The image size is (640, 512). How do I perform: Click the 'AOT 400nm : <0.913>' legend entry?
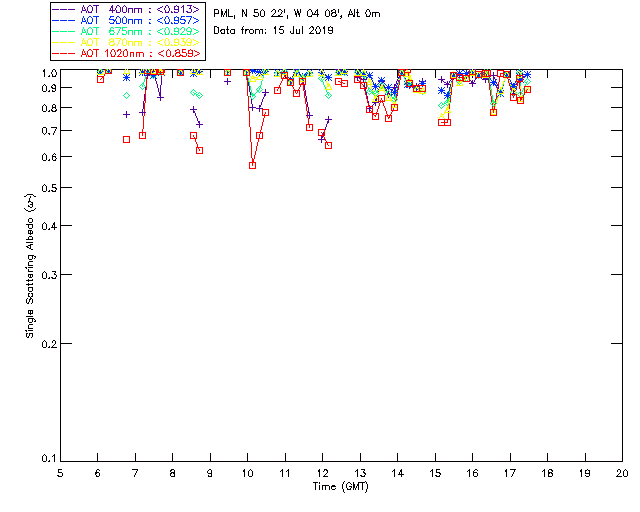click(x=126, y=9)
